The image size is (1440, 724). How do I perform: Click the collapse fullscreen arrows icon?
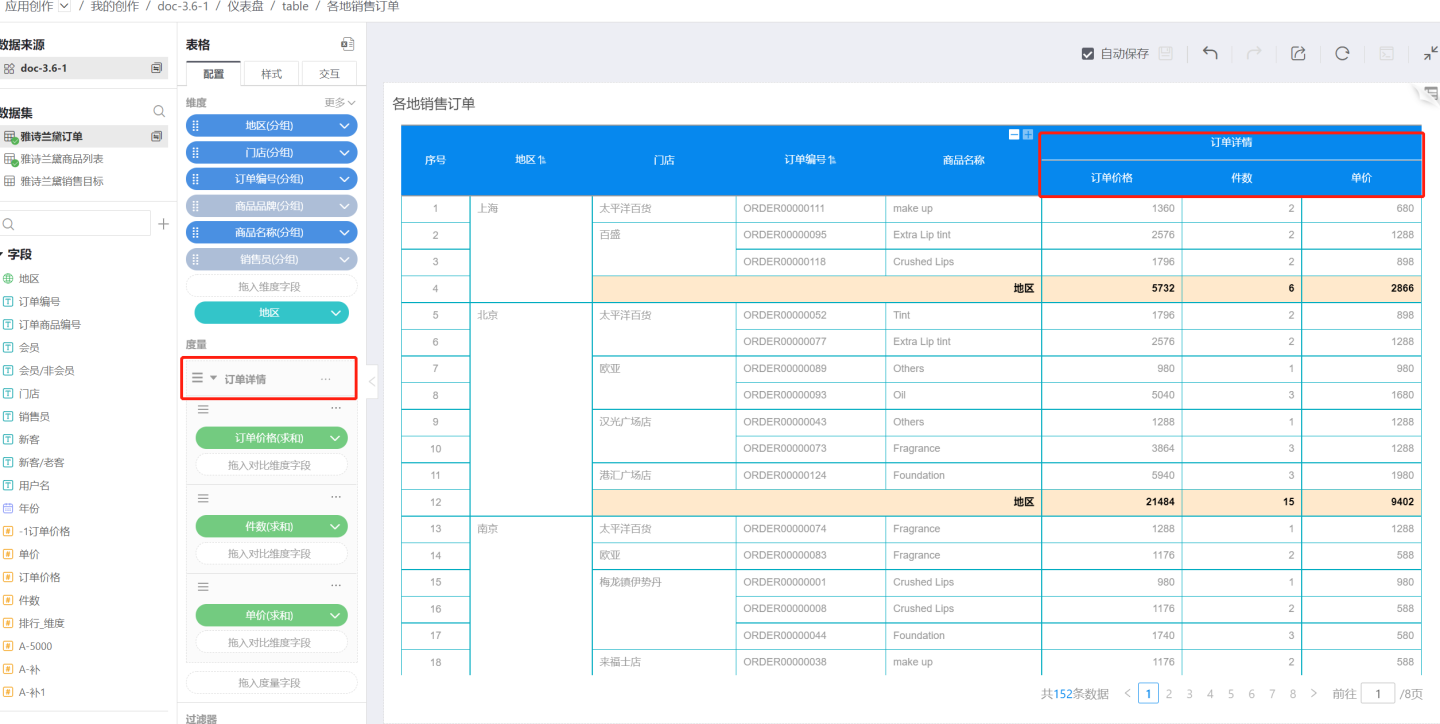1430,54
